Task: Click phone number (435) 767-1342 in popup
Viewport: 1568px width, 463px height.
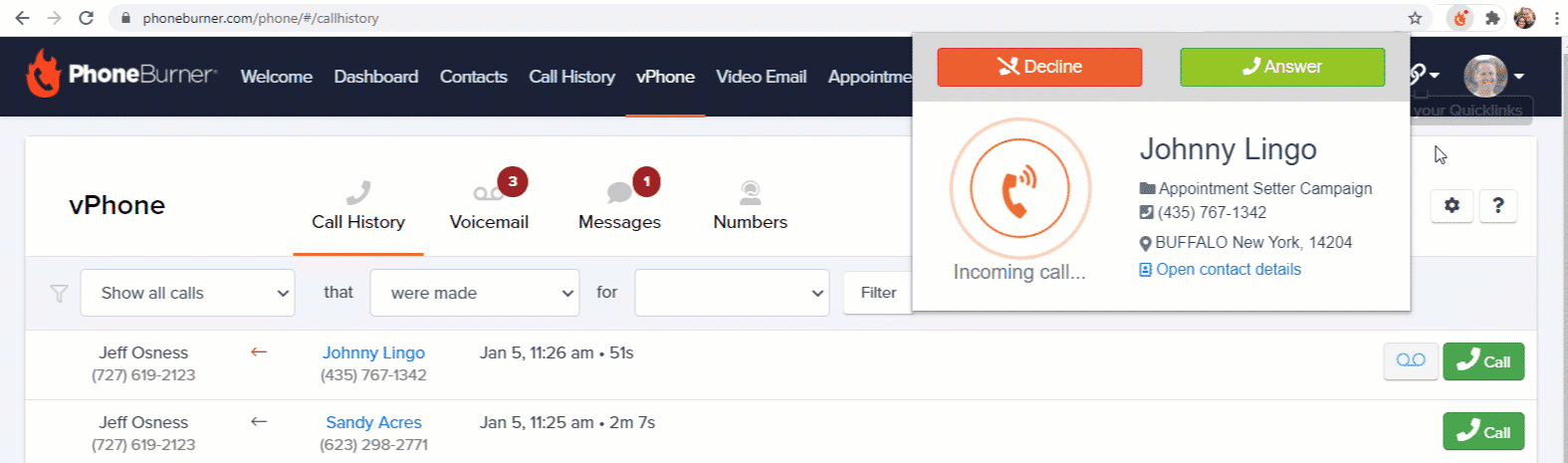Action: coord(1212,212)
